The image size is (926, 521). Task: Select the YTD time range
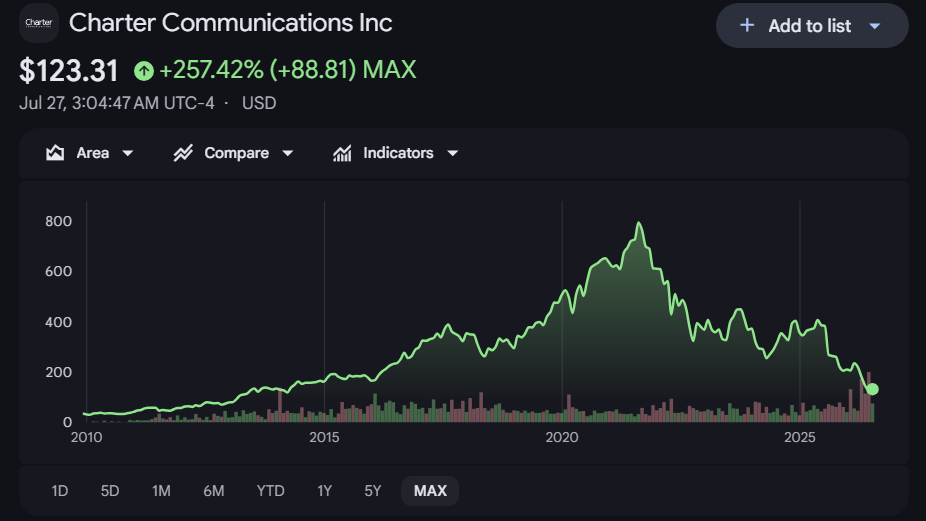pos(270,491)
